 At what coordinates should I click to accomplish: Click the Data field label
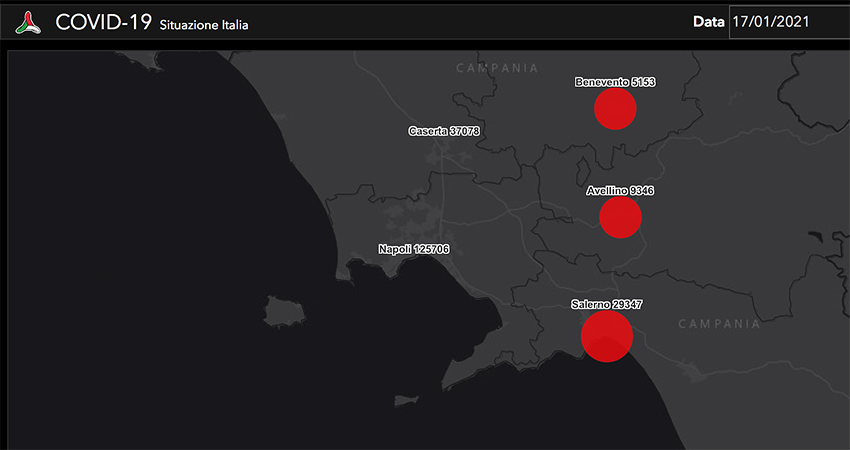(x=709, y=22)
